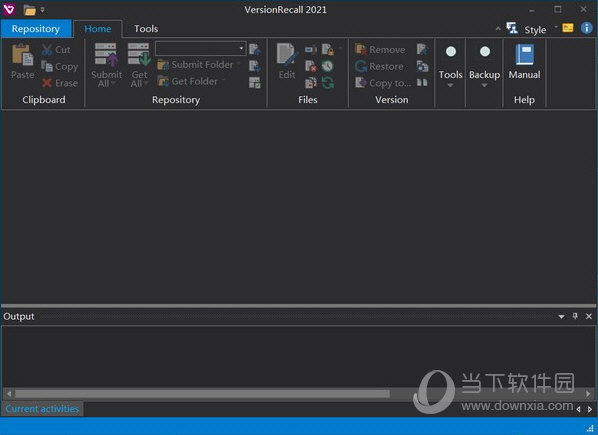Click the Submit Folder button
Viewport: 598px width, 435px height.
tap(195, 65)
